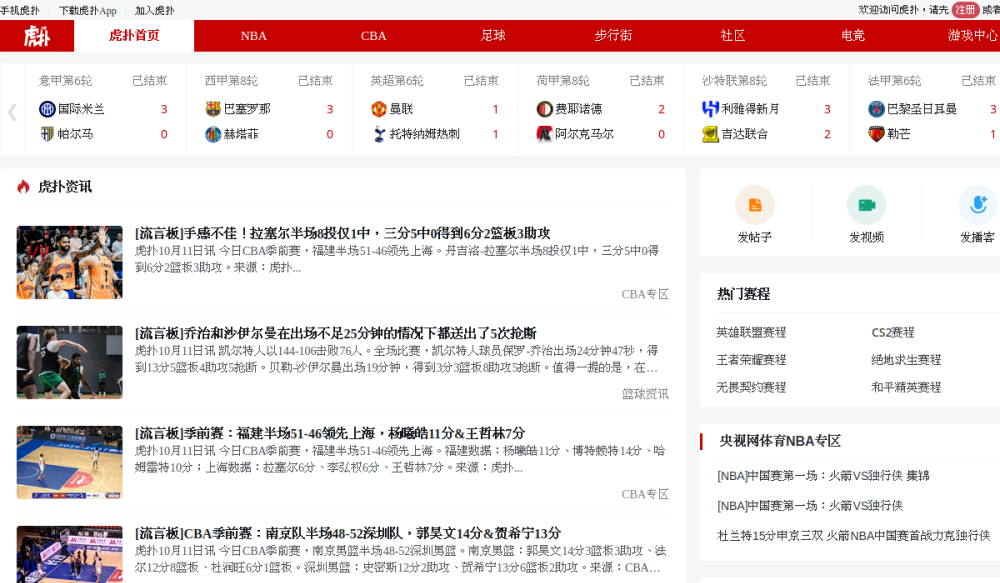The image size is (1000, 583).
Task: Open headline 福建半场51-46领先上海
Action: pyautogui.click(x=330, y=434)
